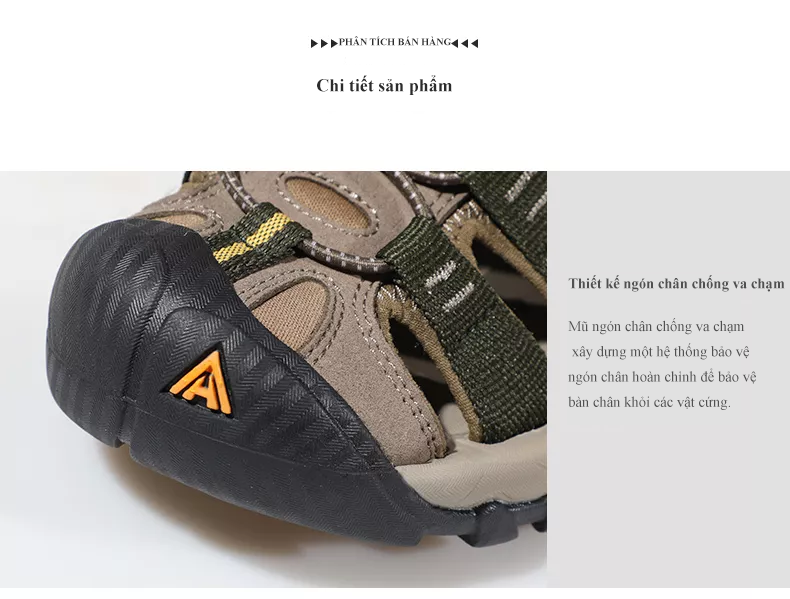Click the left-pointing arrows after PHÂN TÍCH BÁN HÀNG
This screenshot has width=790, height=599.
(465, 43)
